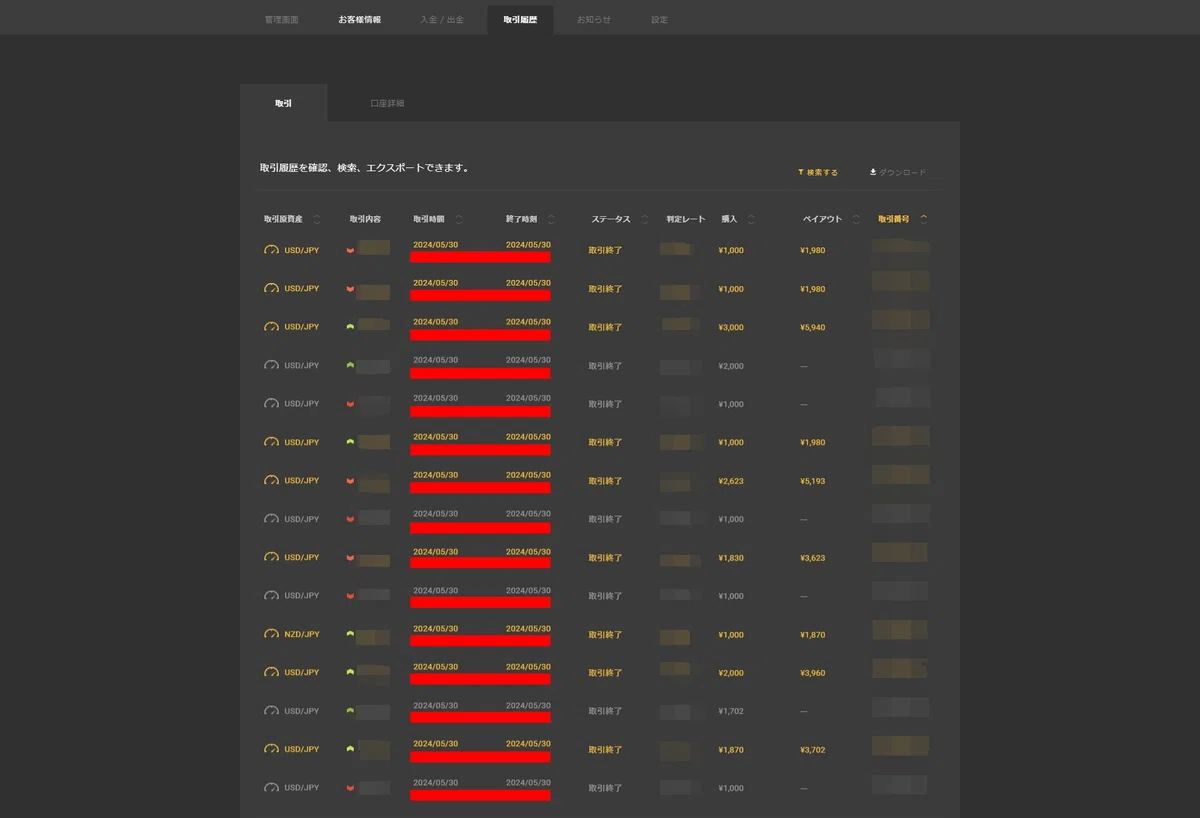Select the NZD/JPY asset name
The image size is (1200, 818).
pyautogui.click(x=302, y=634)
